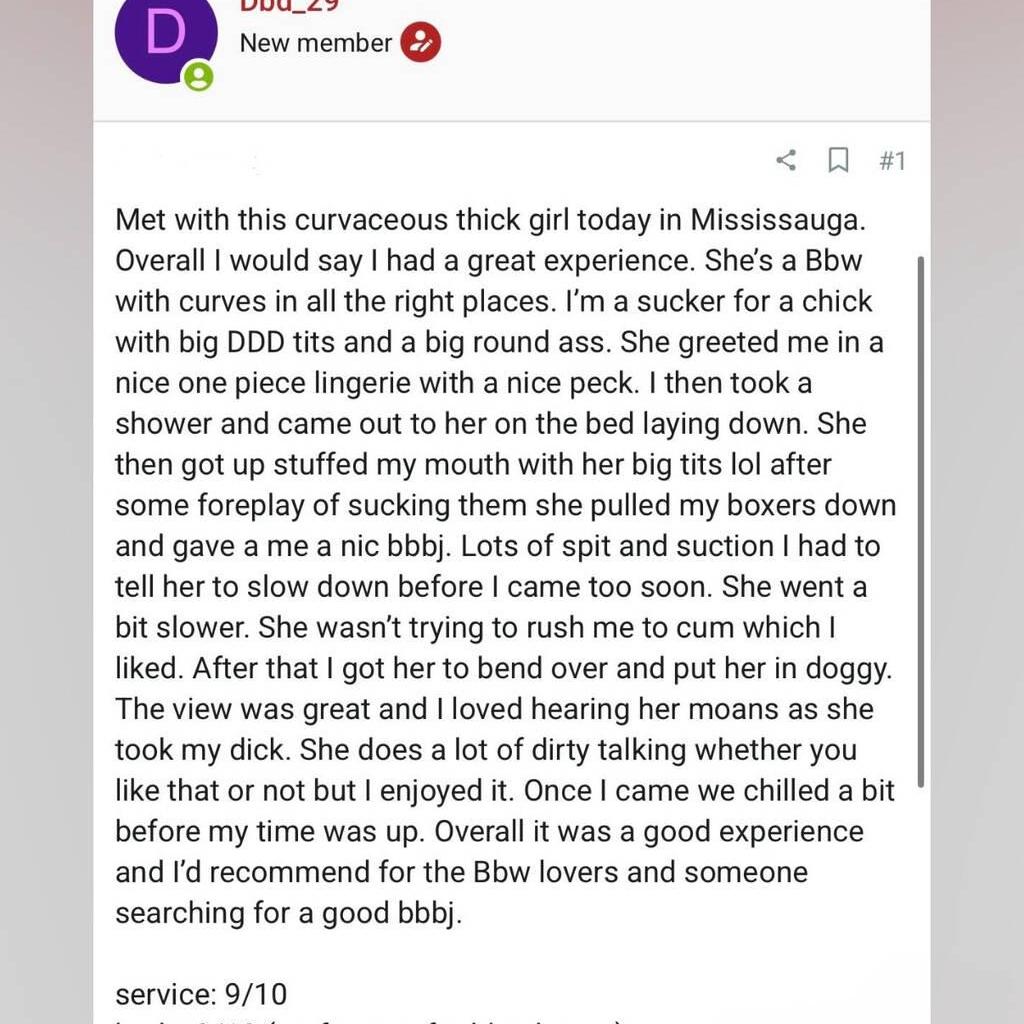Open the #1 post number link
The image size is (1024, 1024).
coord(892,160)
